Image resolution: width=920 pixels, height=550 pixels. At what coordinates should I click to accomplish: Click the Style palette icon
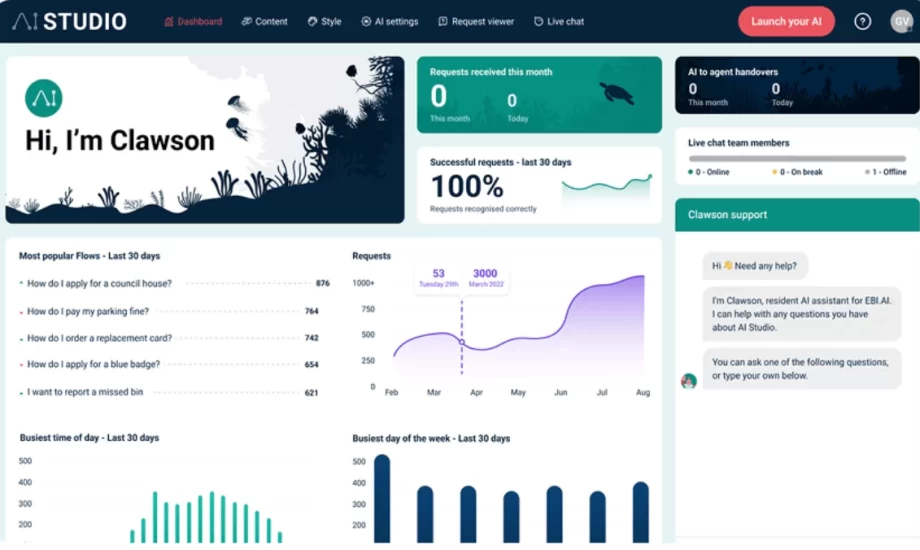[312, 22]
